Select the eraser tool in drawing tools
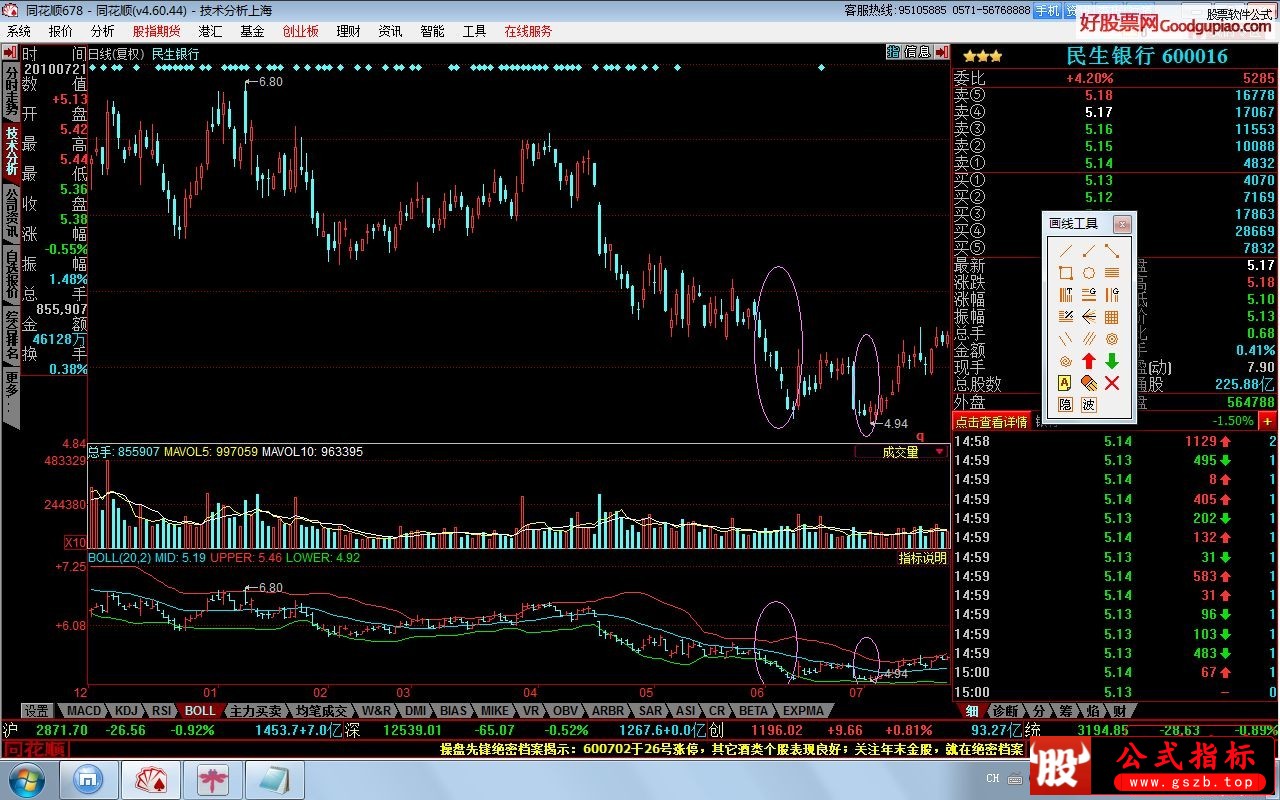The width and height of the screenshot is (1280, 800). pos(1089,383)
